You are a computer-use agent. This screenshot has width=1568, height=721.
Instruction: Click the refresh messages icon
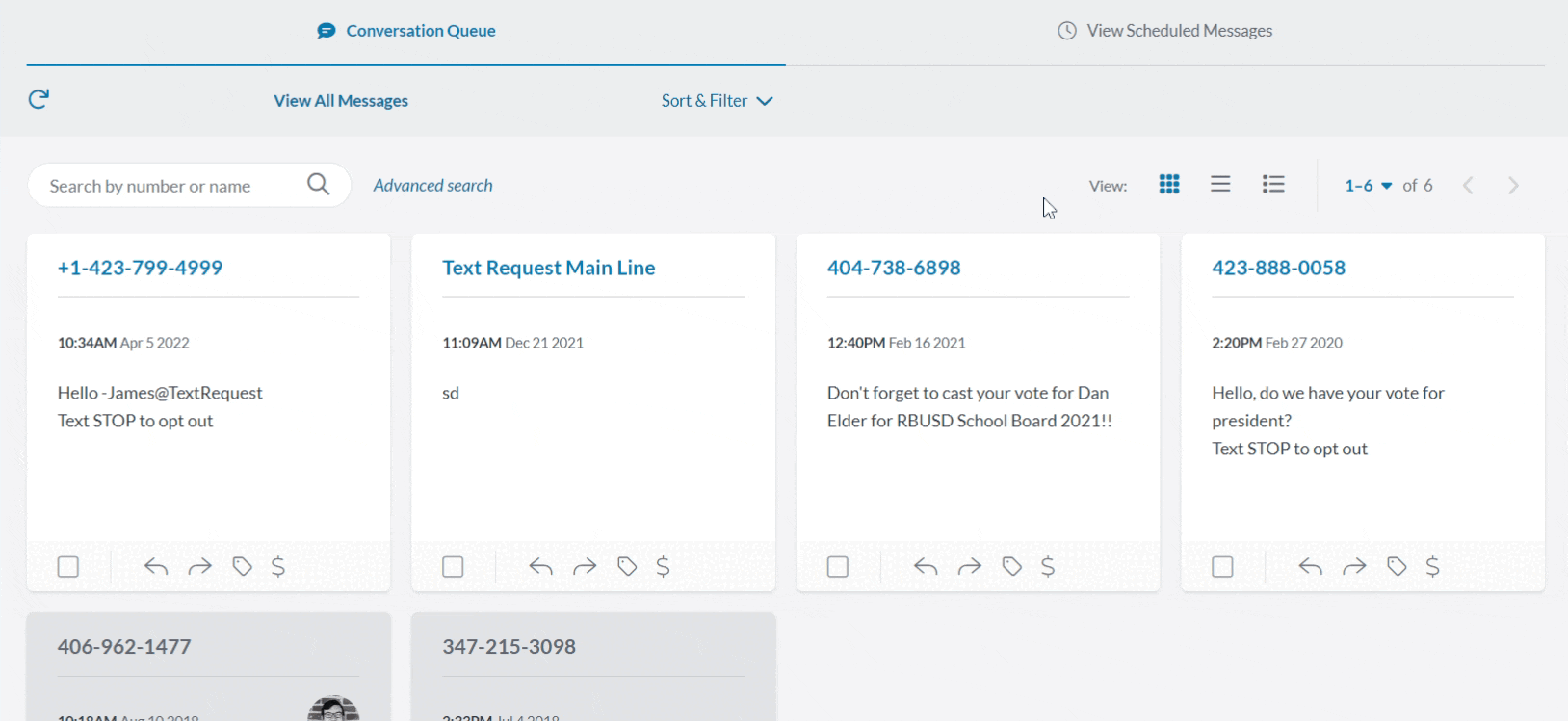pos(39,99)
